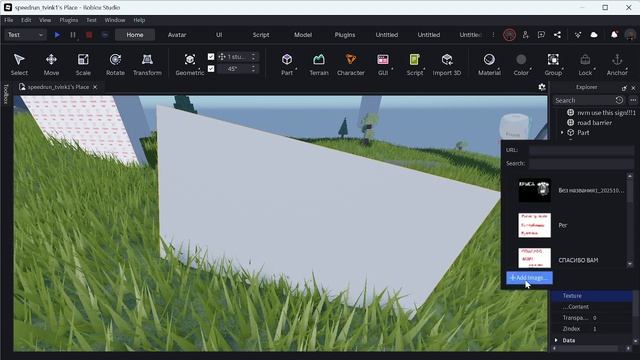Open the Import 3D tool
640x360 pixels.
point(447,64)
